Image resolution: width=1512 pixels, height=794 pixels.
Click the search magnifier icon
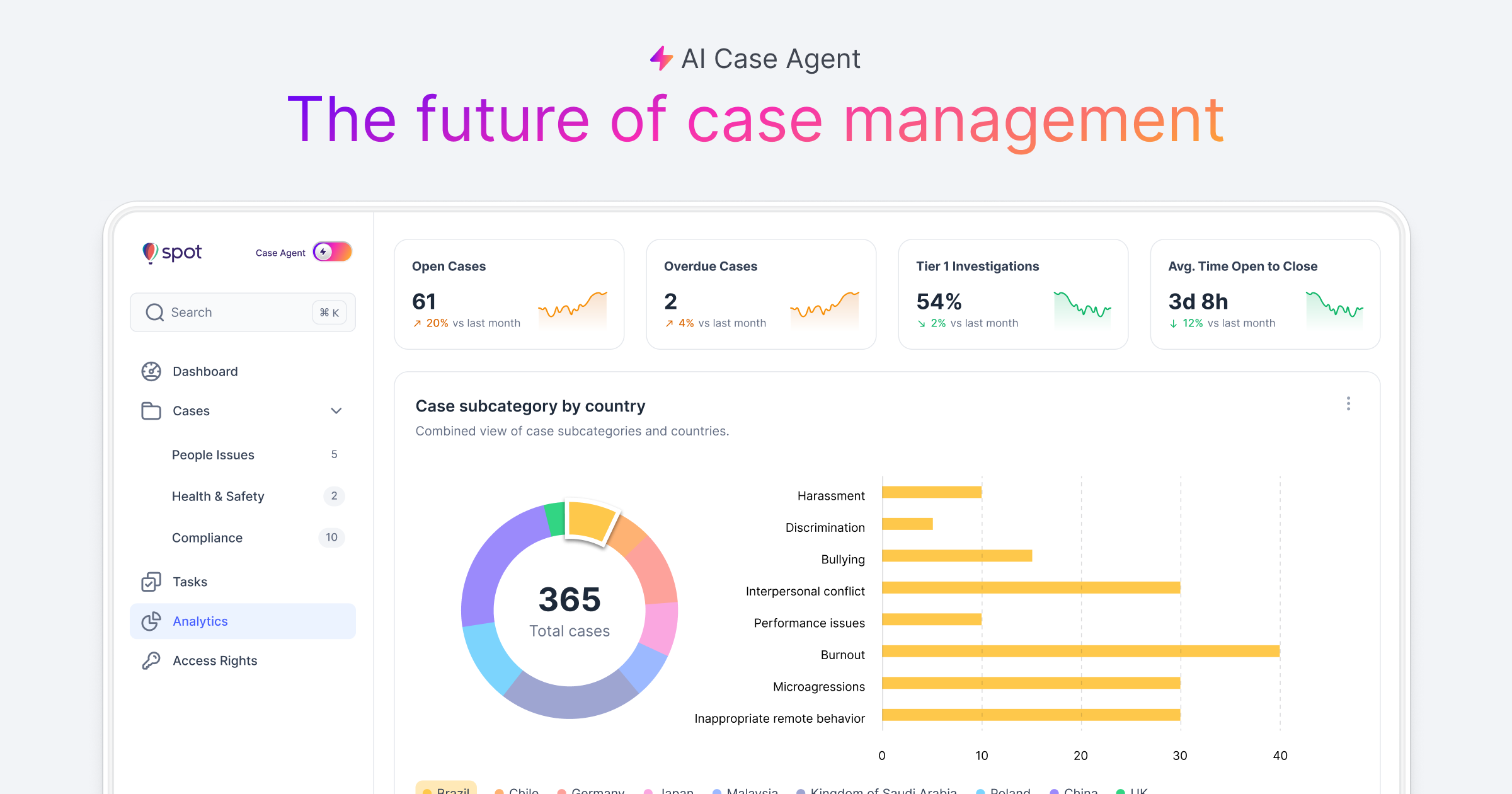pos(154,312)
